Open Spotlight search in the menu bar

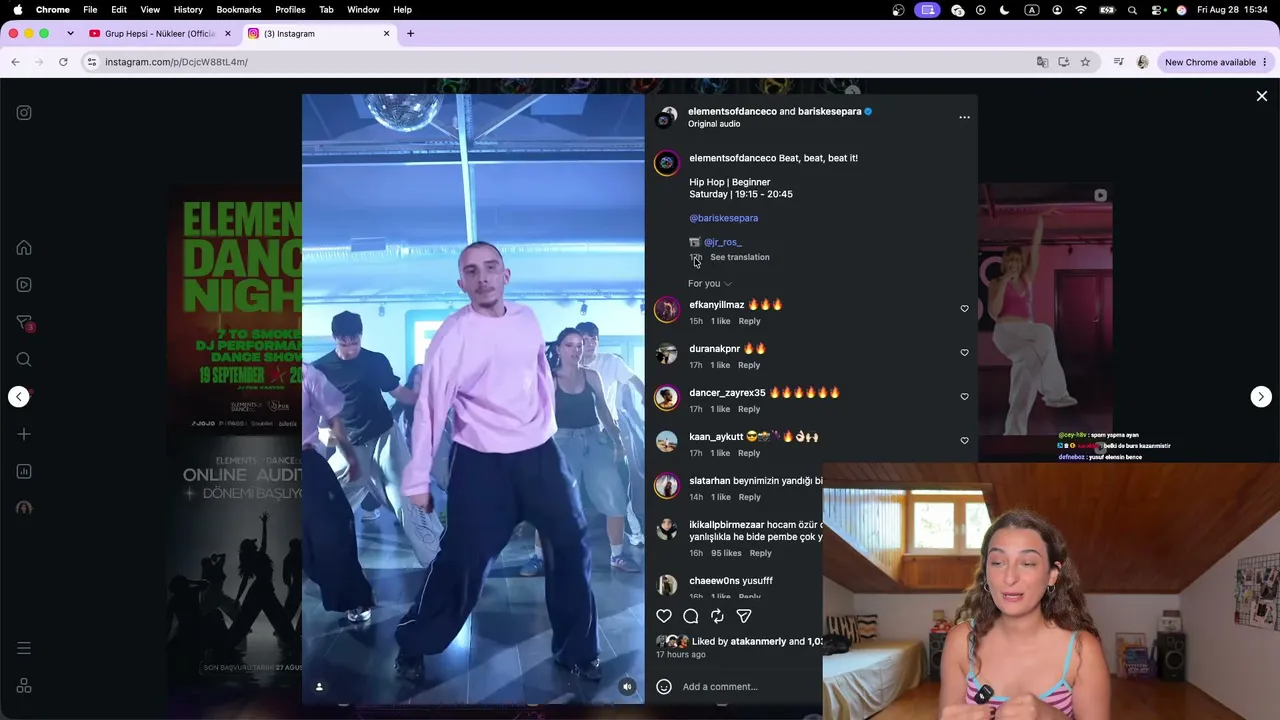(1132, 10)
